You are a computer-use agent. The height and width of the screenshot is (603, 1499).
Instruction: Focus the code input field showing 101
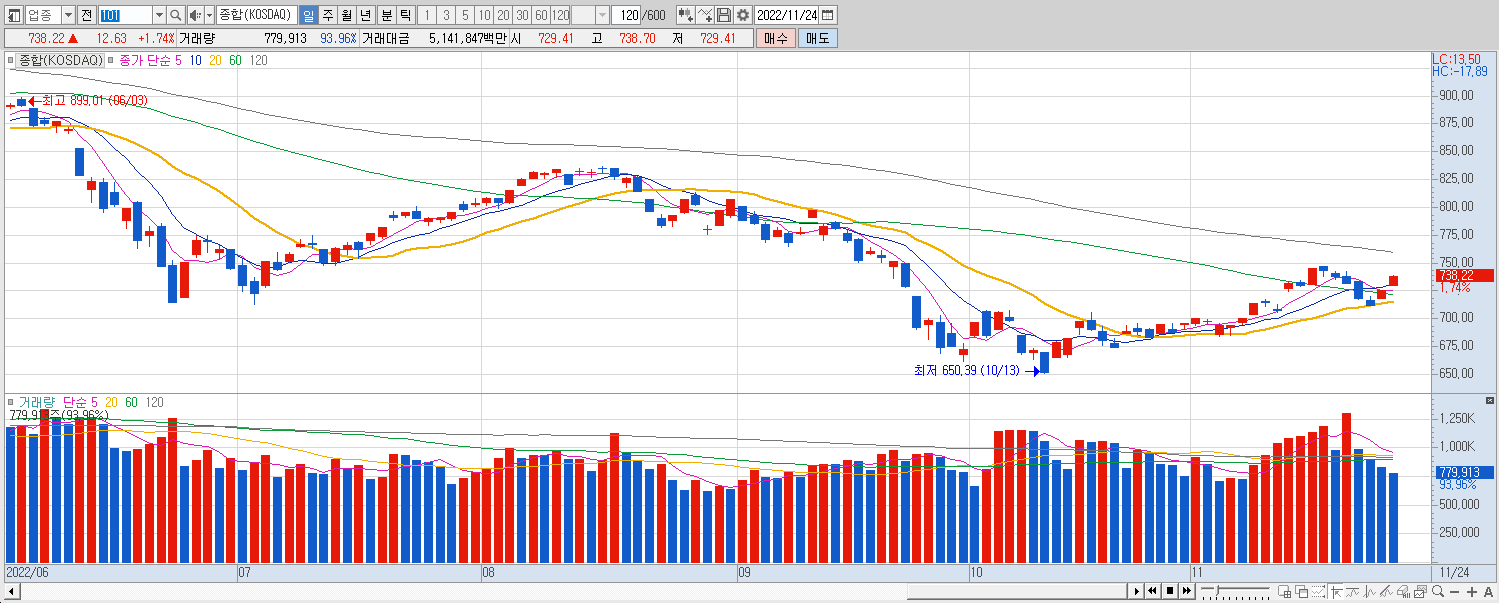[x=125, y=15]
